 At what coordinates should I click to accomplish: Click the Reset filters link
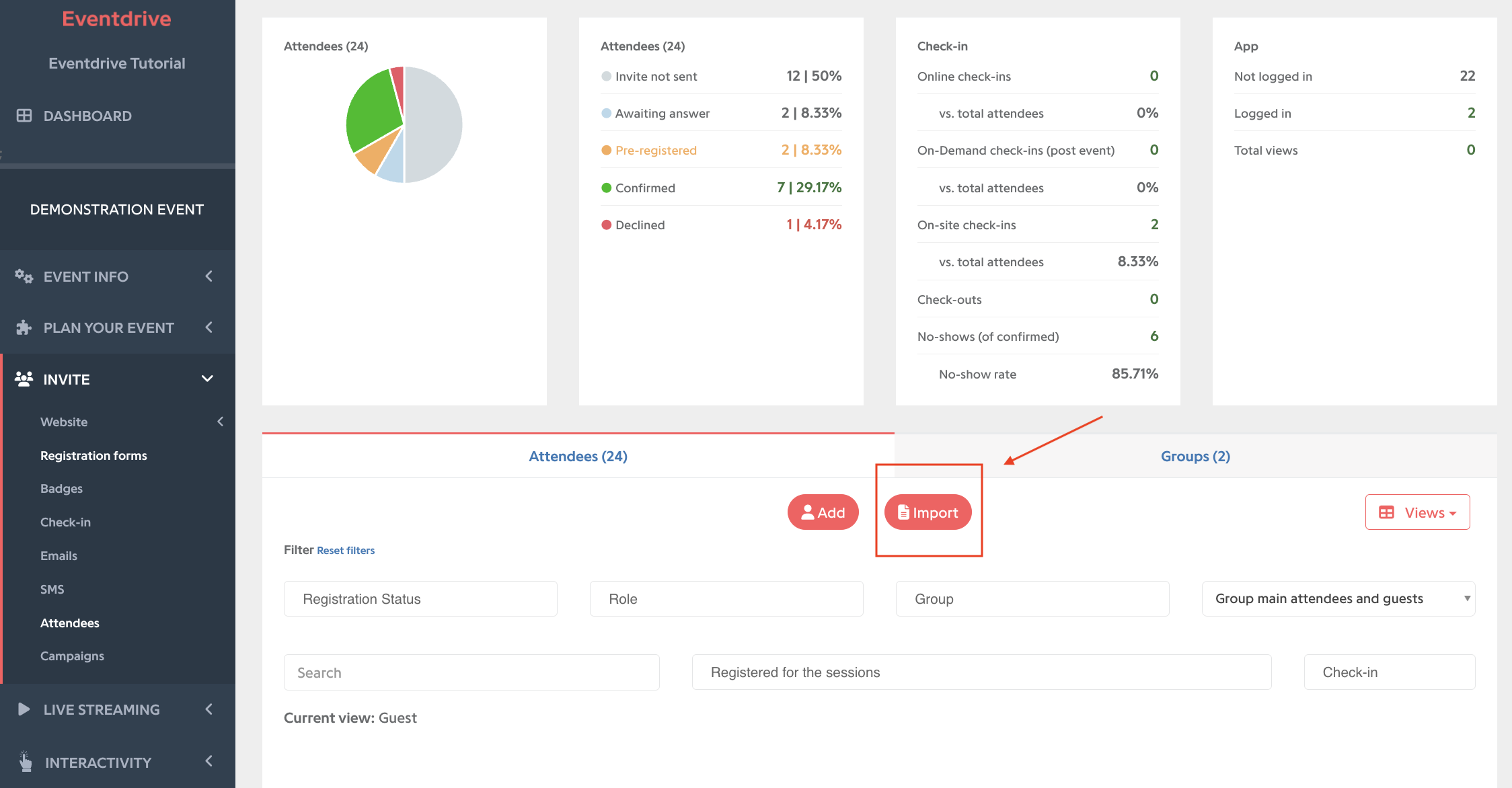[346, 550]
